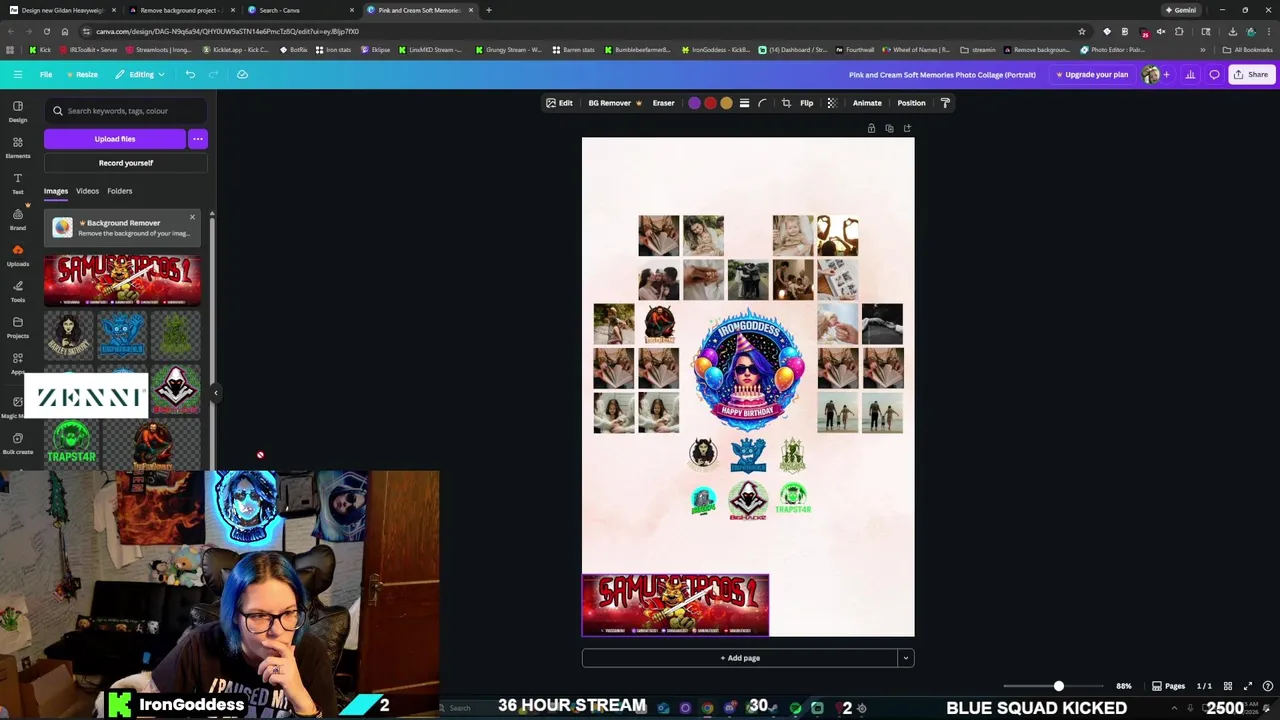Open BG Remover in the image toolbar
Viewport: 1280px width, 720px height.
click(x=615, y=103)
